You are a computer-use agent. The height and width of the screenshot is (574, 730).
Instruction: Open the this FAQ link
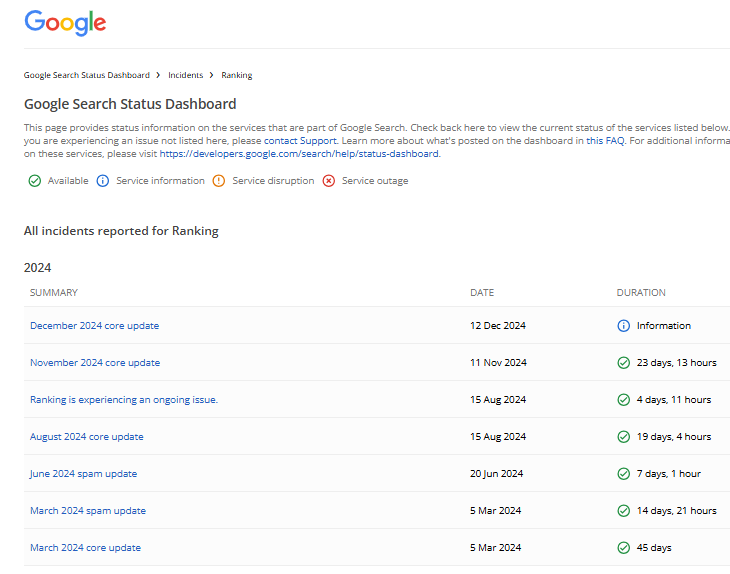click(605, 141)
